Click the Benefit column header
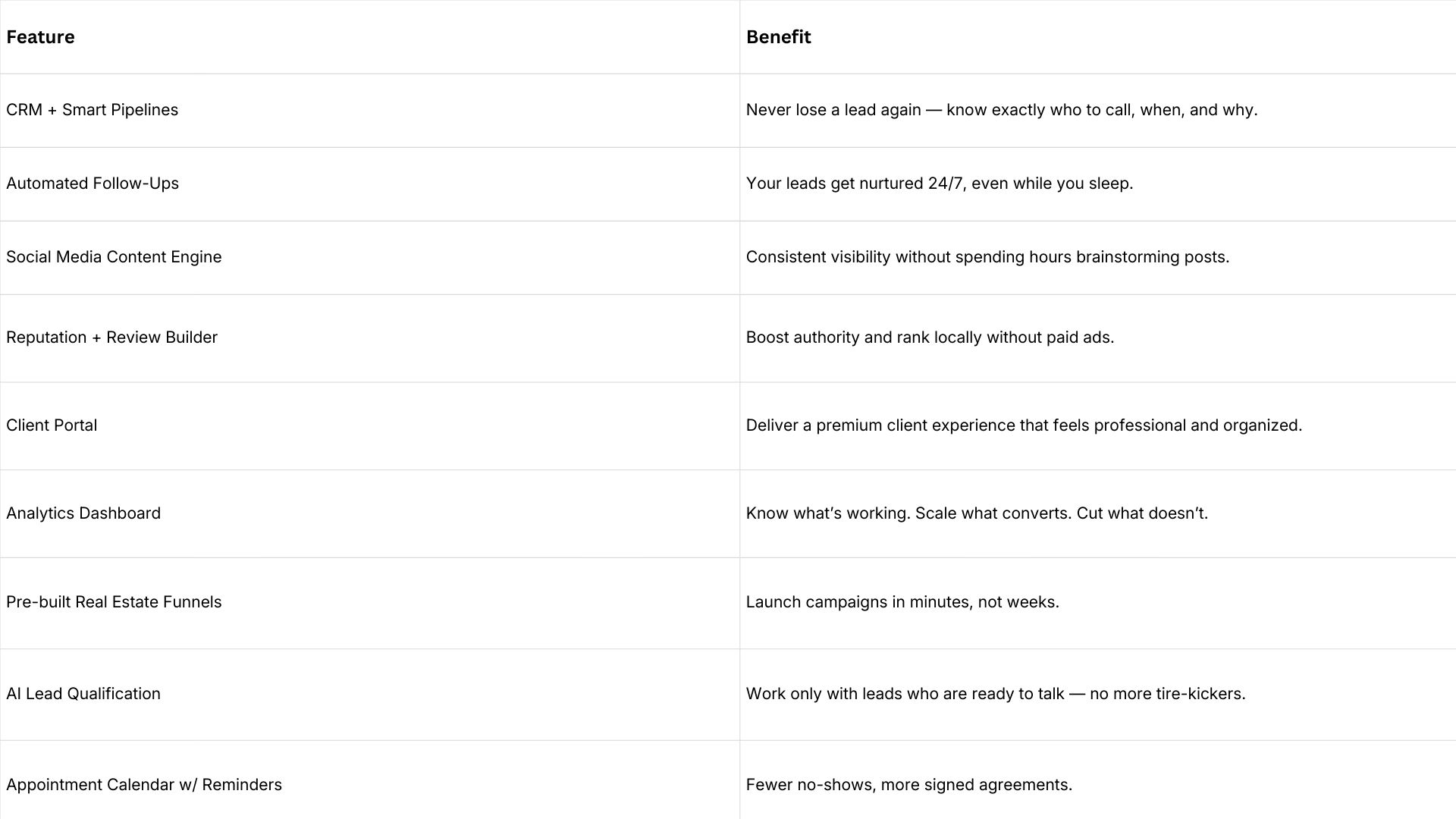 [778, 37]
